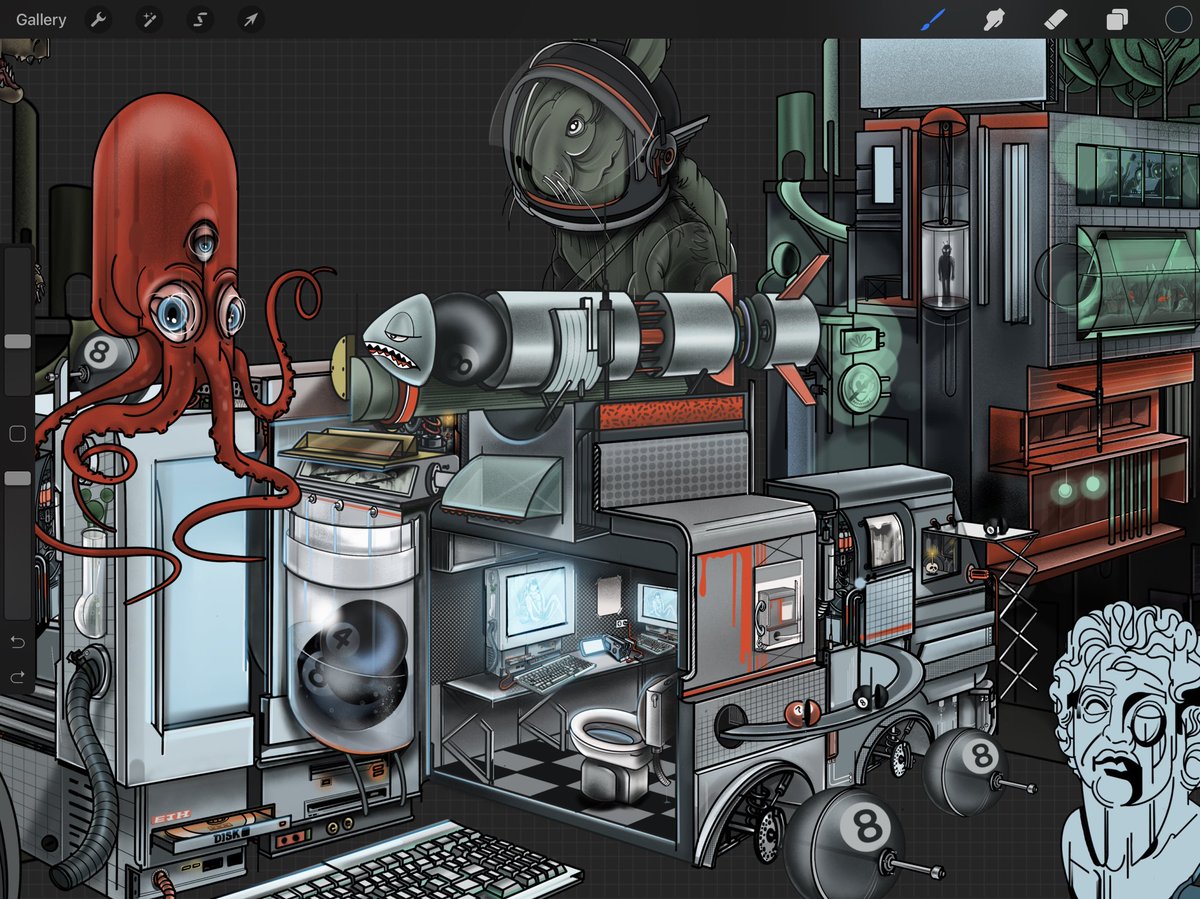The height and width of the screenshot is (899, 1200).
Task: Open the Gallery
Action: coord(41,19)
